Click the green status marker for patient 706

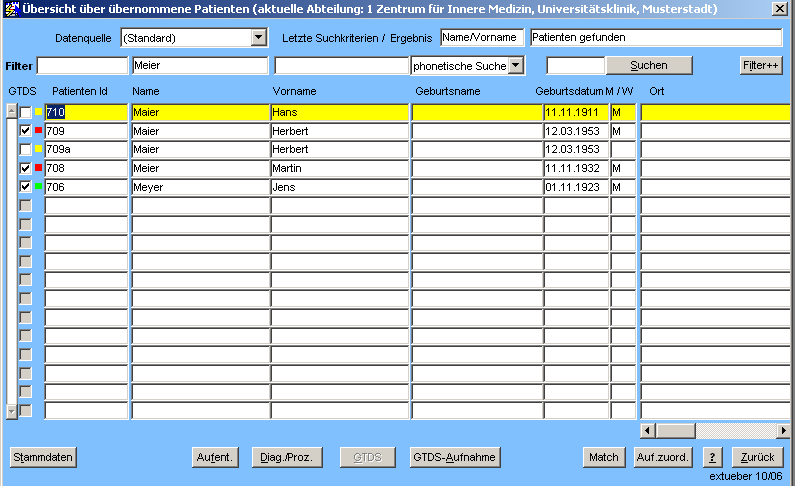(39, 187)
